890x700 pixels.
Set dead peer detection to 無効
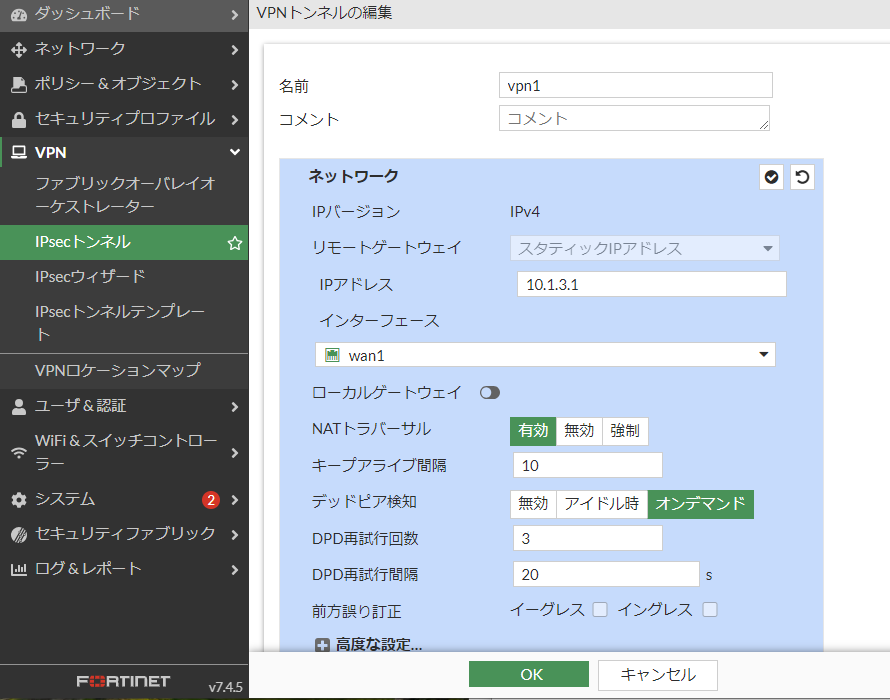533,504
